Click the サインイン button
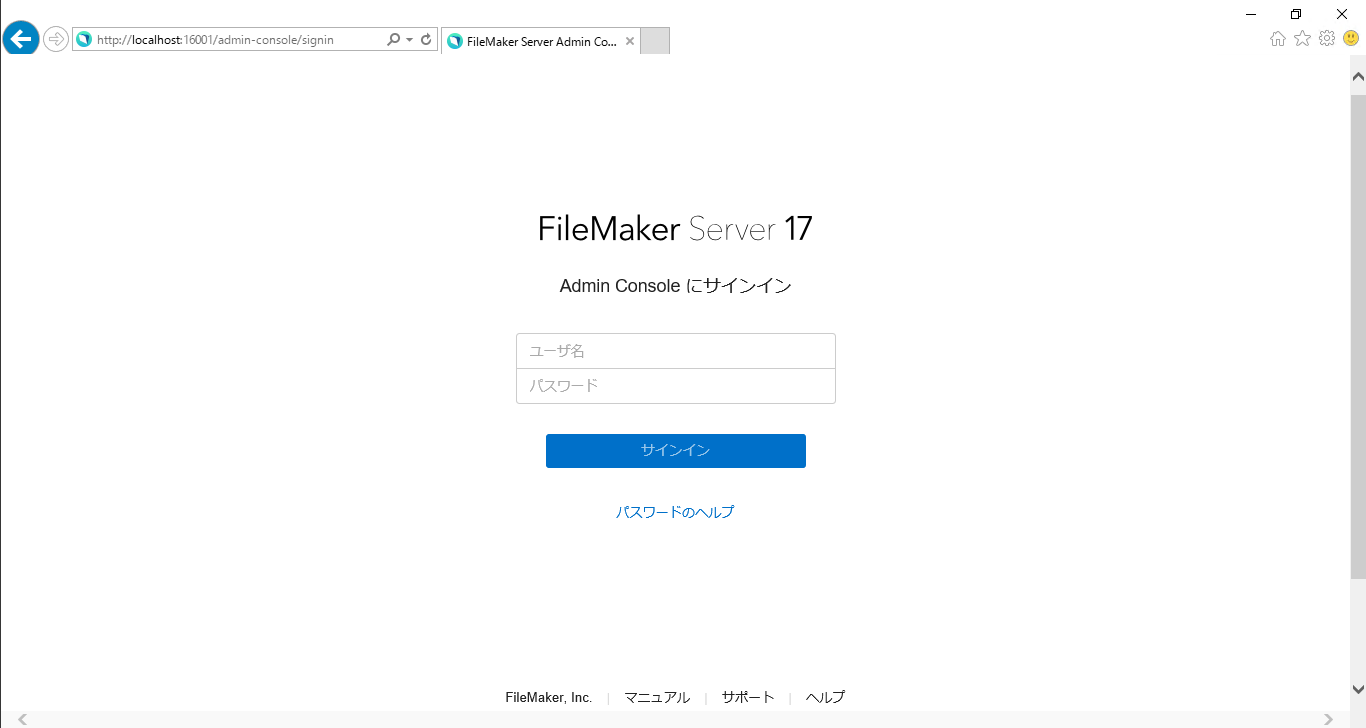Screen dimensions: 1366x728 pos(675,450)
